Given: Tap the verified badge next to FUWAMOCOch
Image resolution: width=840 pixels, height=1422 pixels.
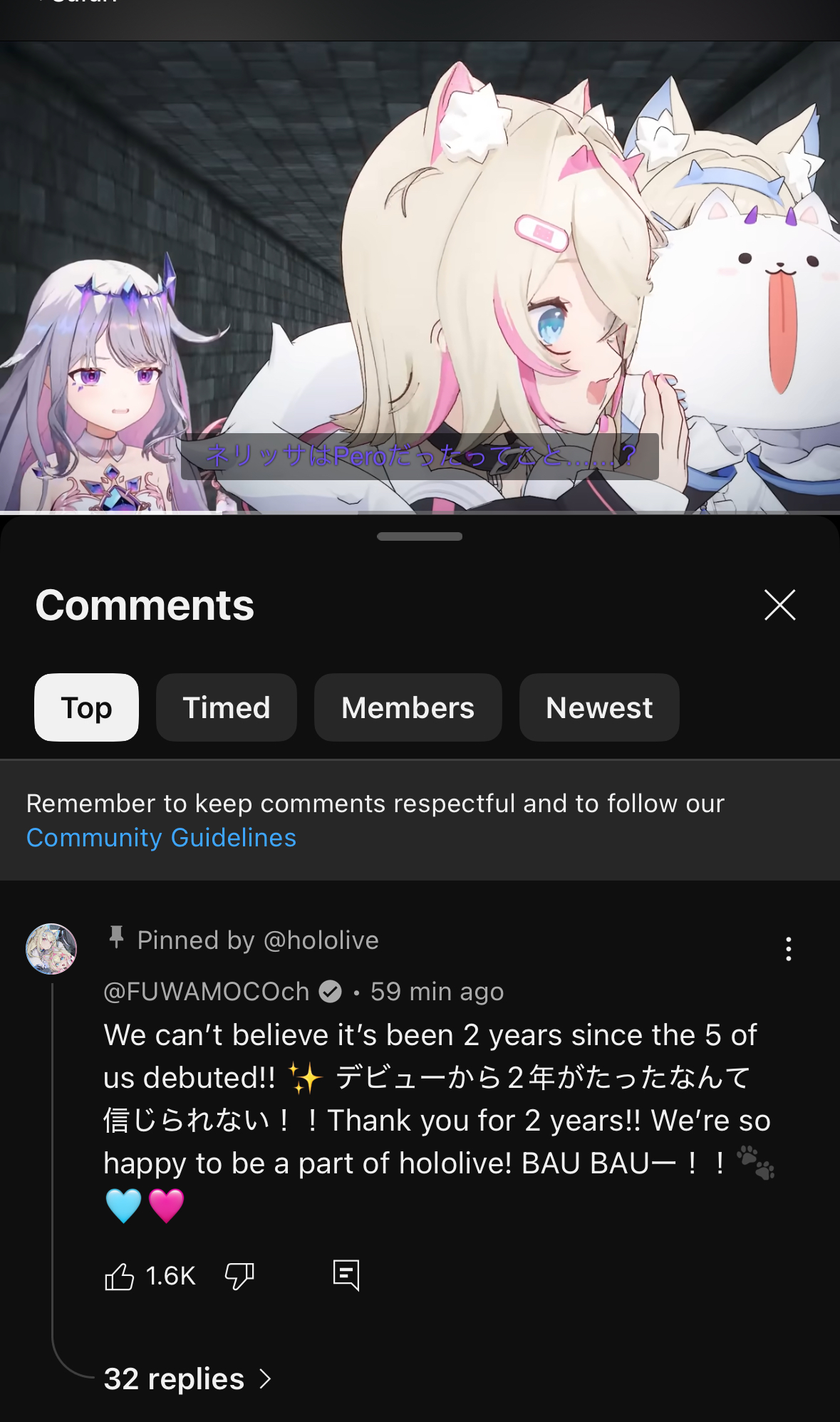Looking at the screenshot, I should pos(330,991).
